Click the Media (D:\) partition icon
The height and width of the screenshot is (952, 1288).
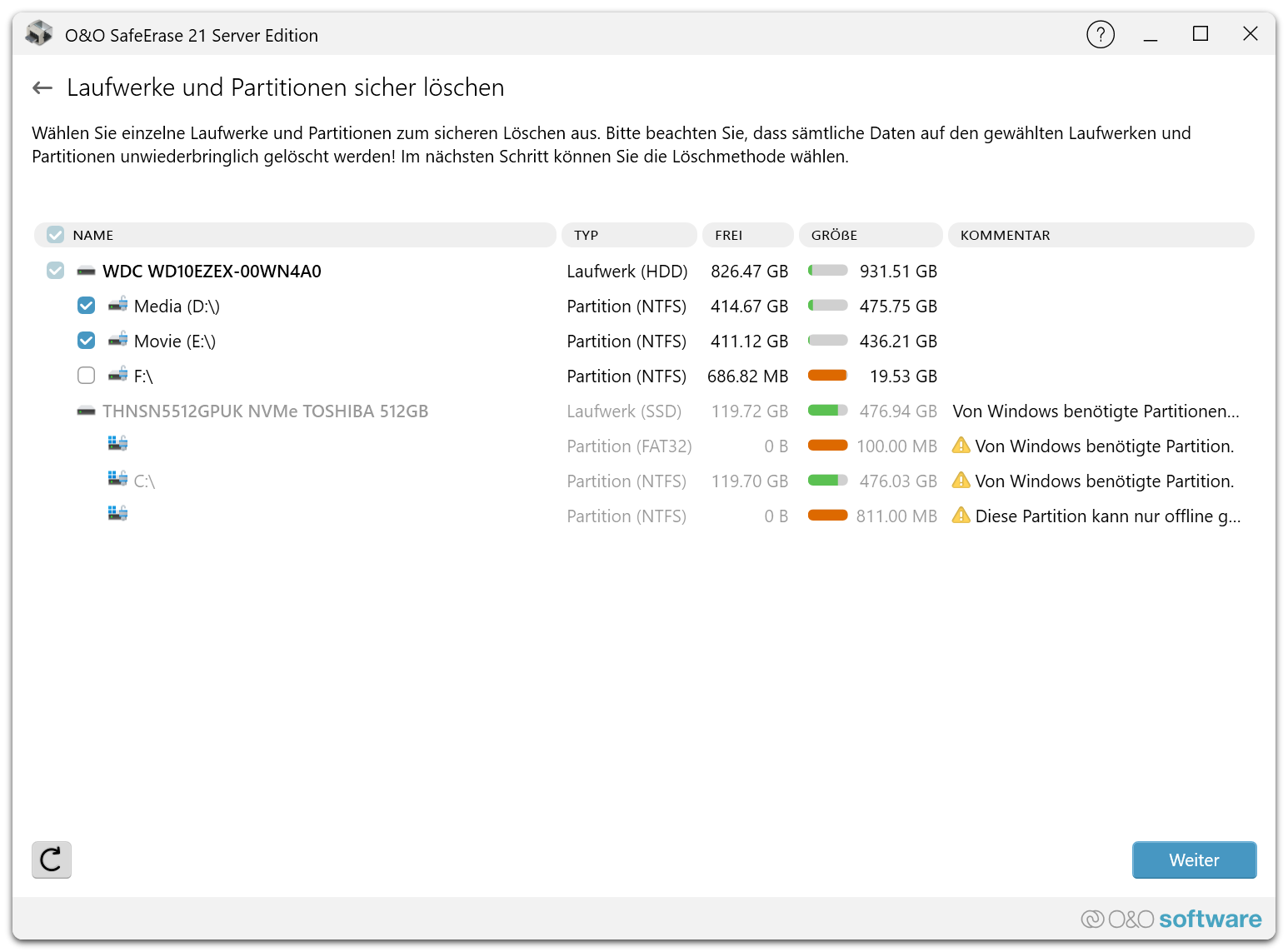[117, 305]
